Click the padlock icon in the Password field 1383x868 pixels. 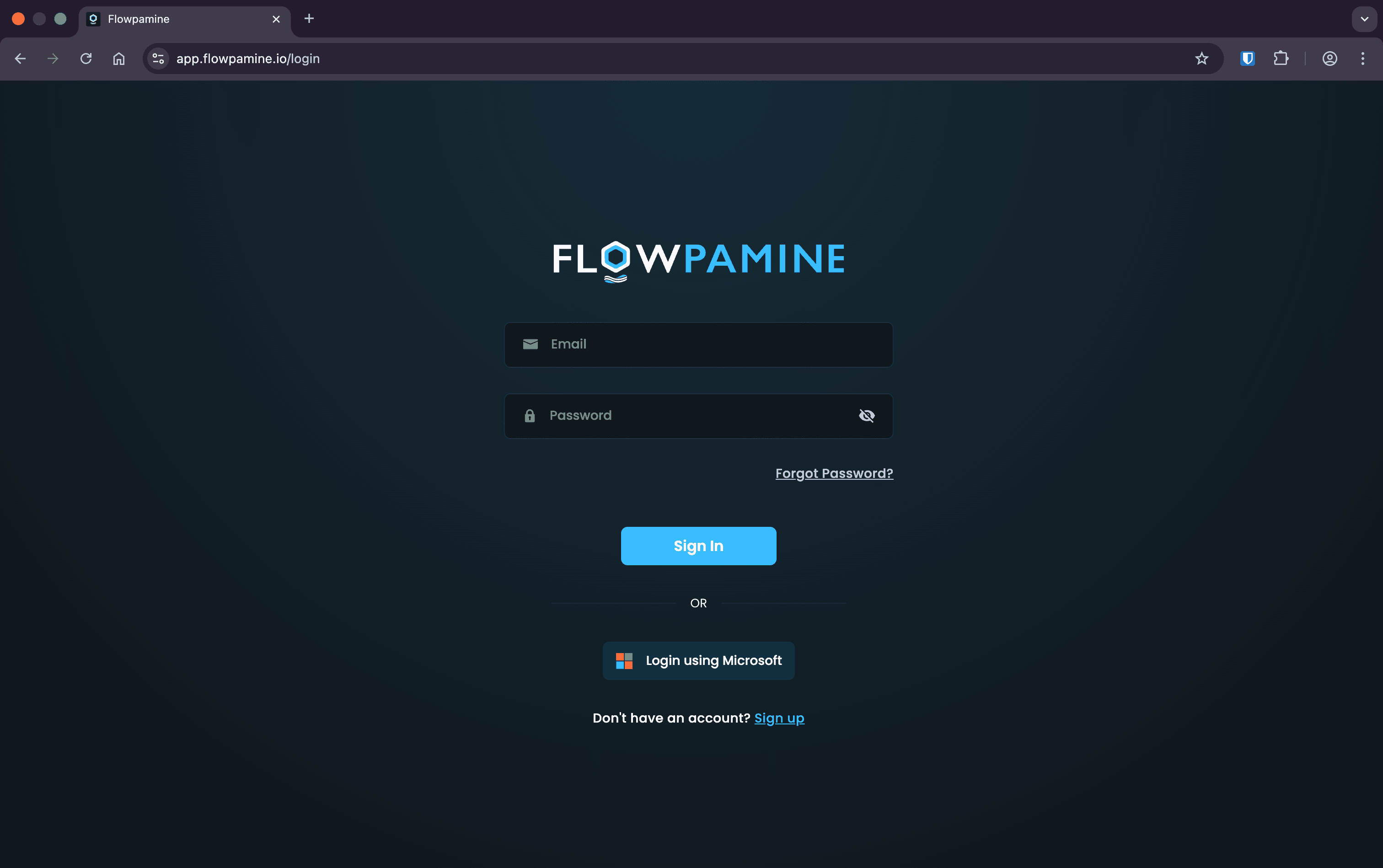click(529, 415)
